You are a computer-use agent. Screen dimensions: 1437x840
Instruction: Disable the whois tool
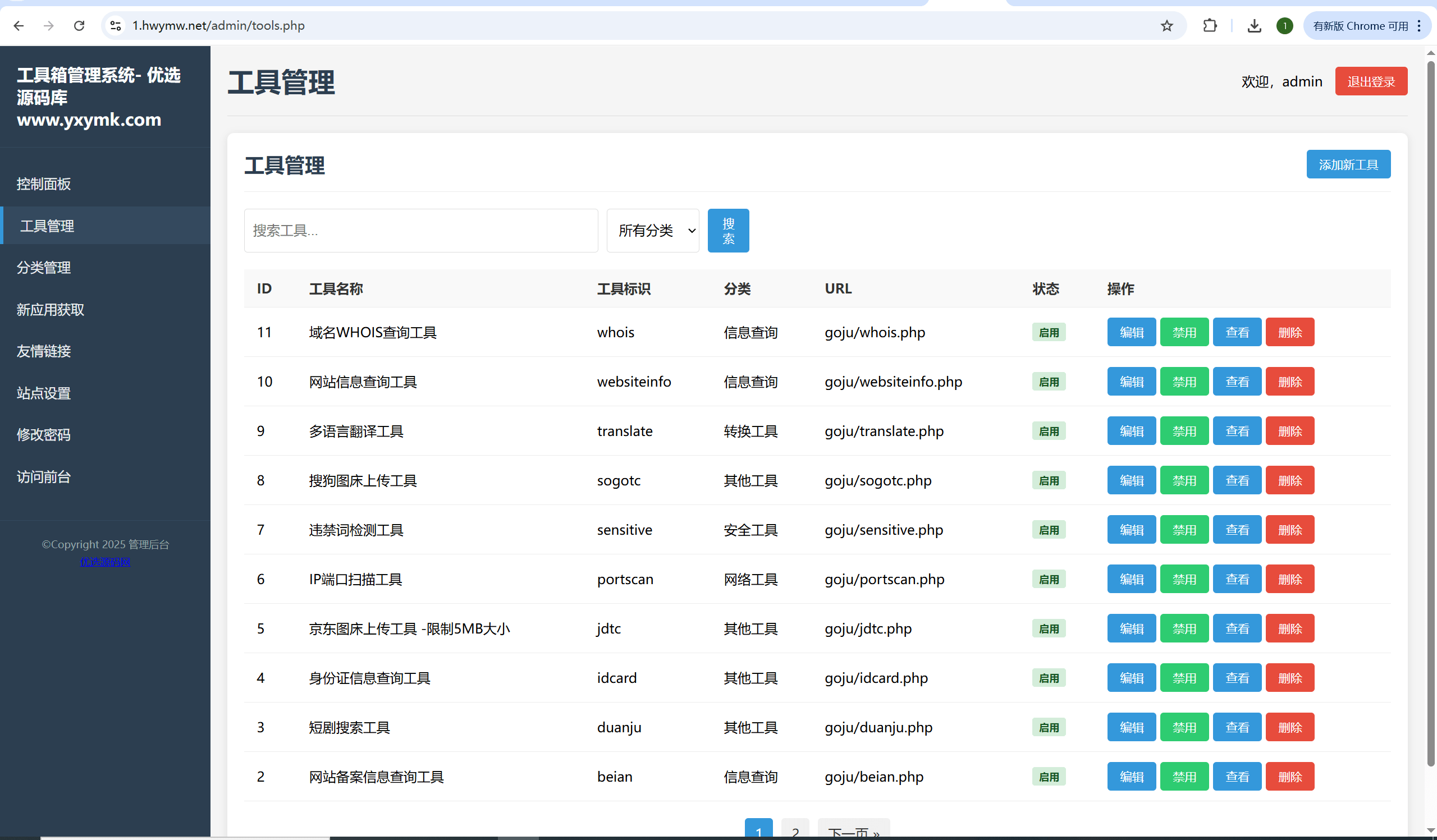point(1184,332)
